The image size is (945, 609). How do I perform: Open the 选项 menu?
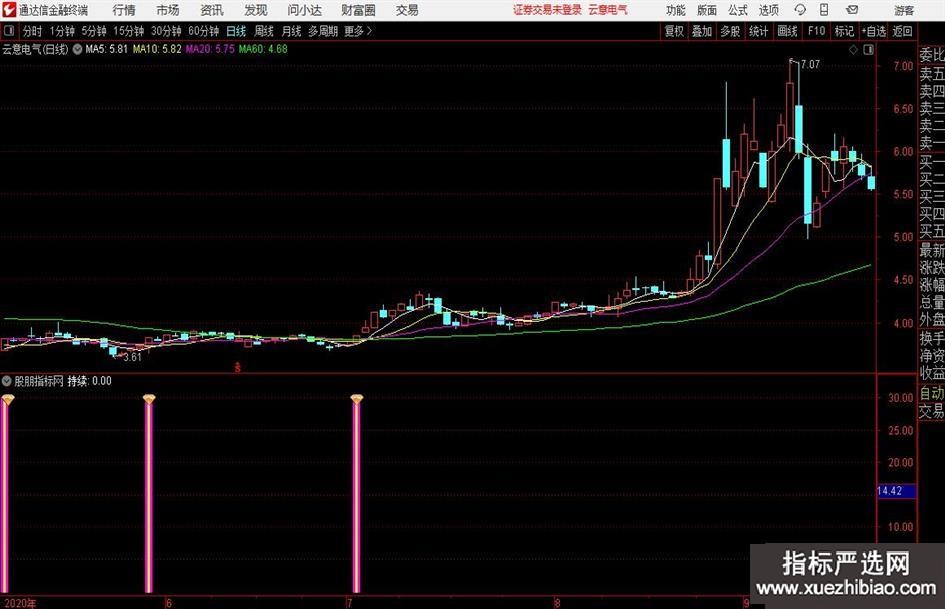(768, 10)
